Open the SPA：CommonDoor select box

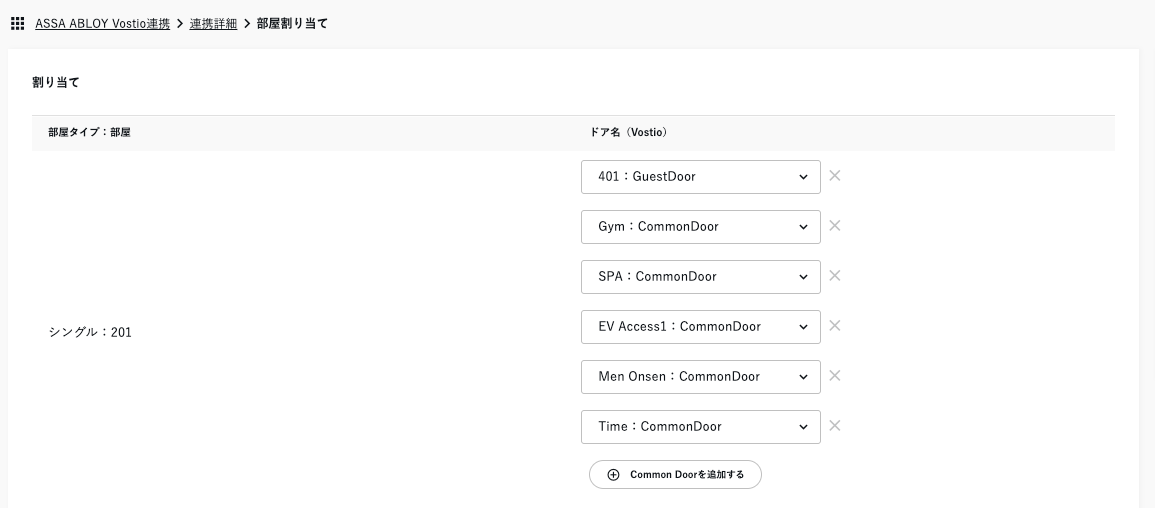(x=700, y=277)
